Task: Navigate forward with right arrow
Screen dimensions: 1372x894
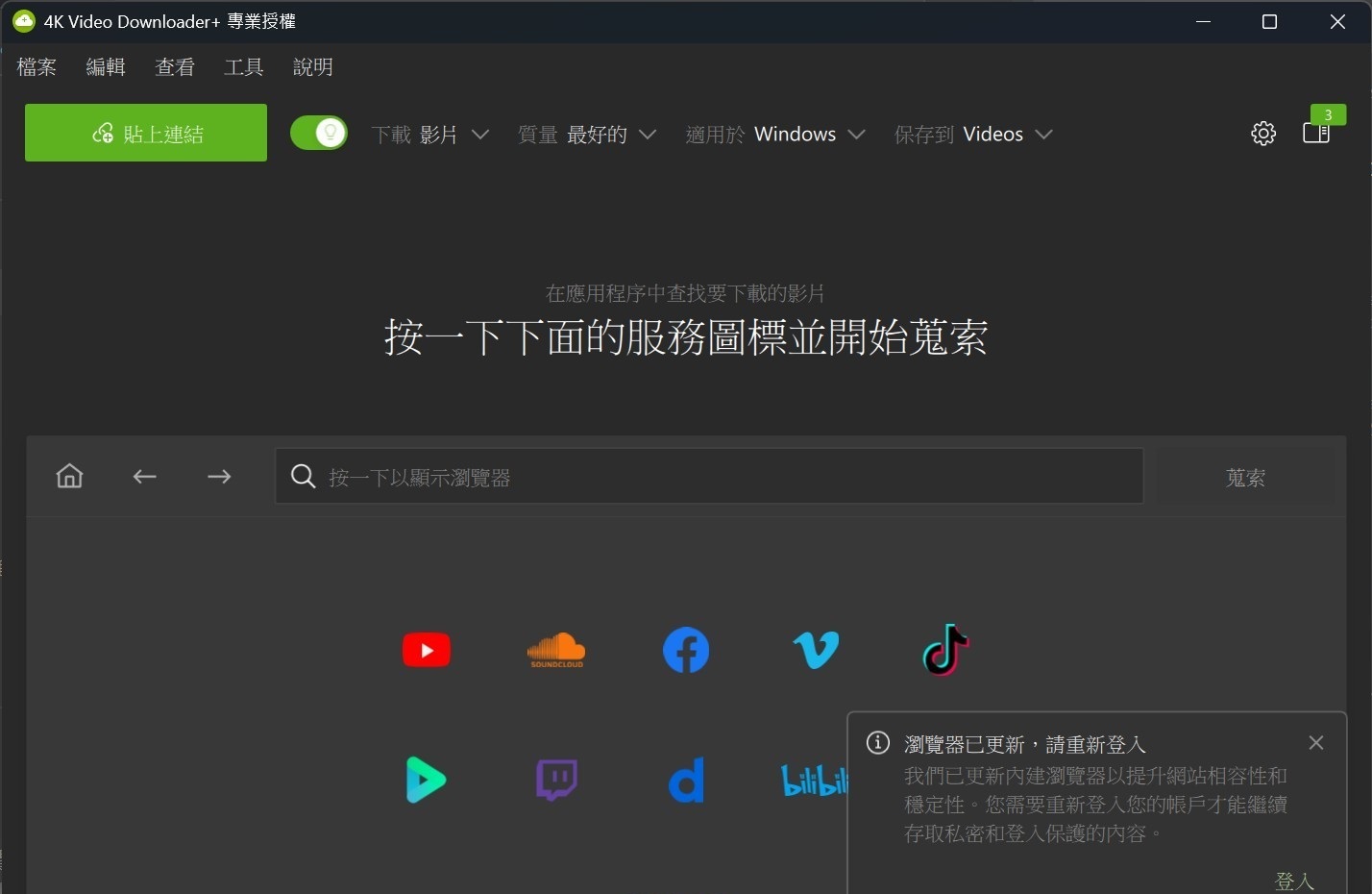Action: [219, 476]
